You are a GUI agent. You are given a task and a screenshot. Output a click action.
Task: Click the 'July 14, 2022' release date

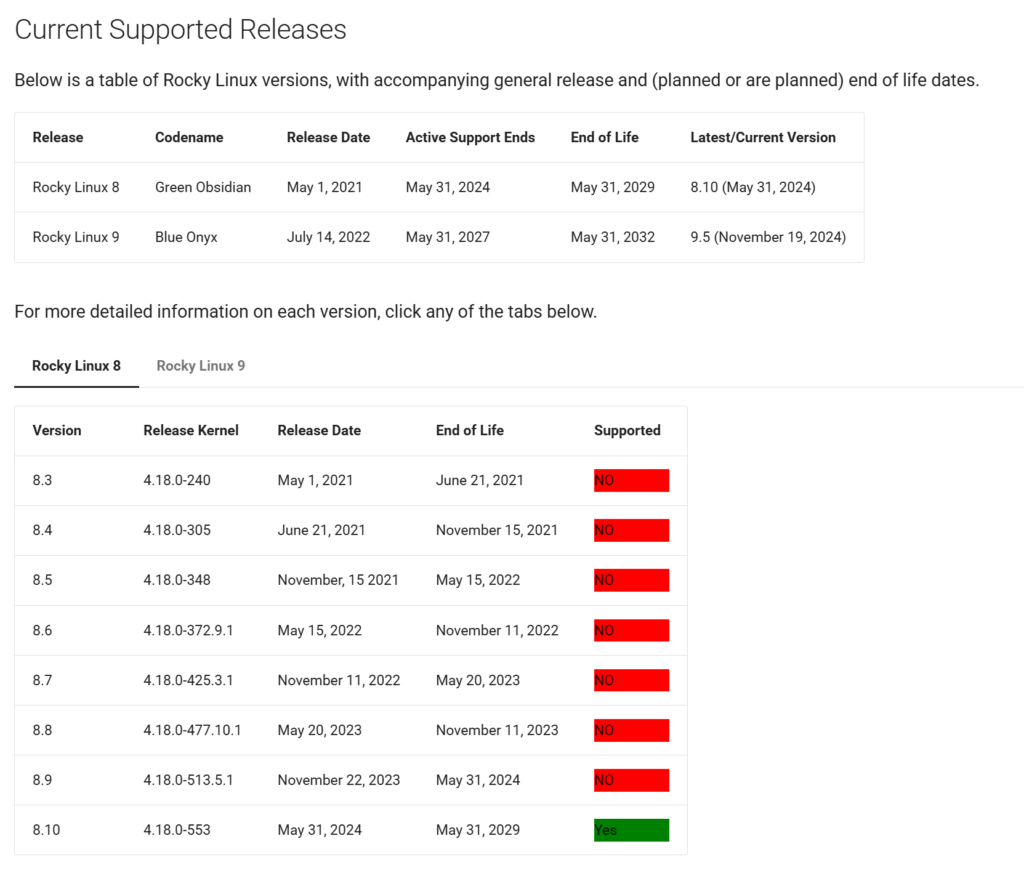point(328,237)
